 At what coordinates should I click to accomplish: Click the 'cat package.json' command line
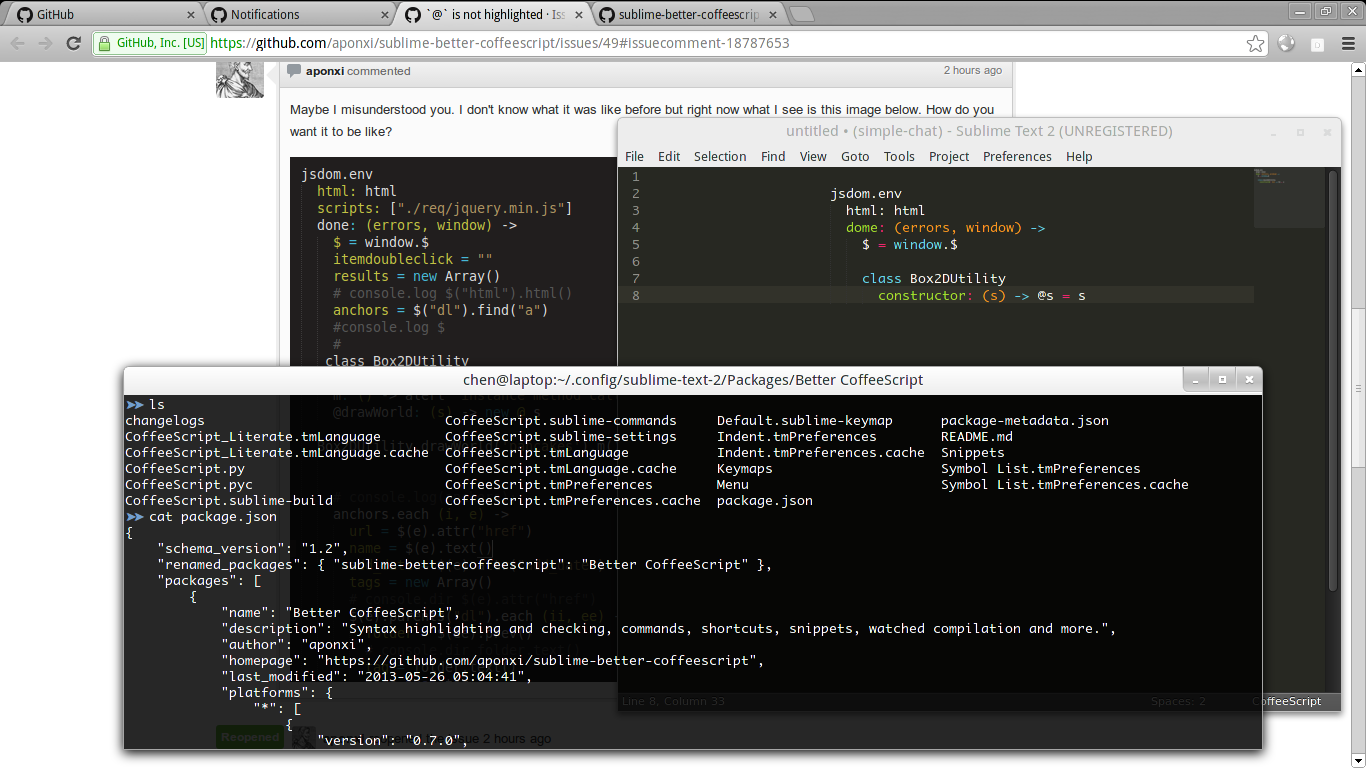pos(213,516)
